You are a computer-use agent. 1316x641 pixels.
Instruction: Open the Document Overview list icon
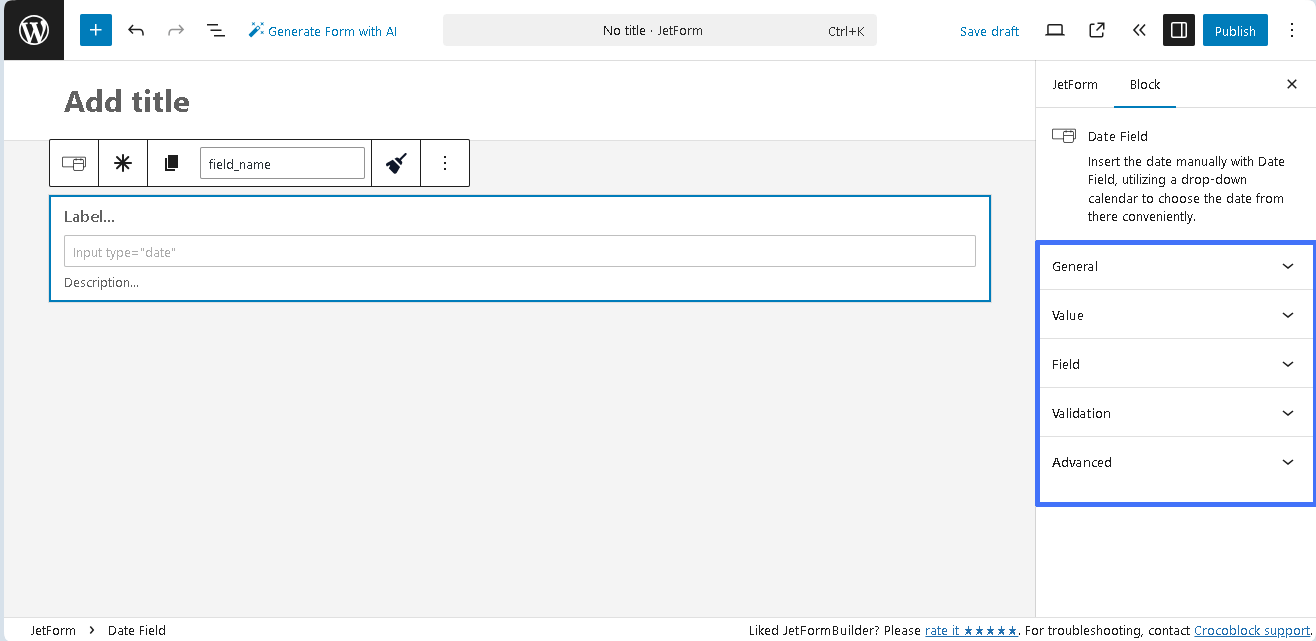point(215,30)
